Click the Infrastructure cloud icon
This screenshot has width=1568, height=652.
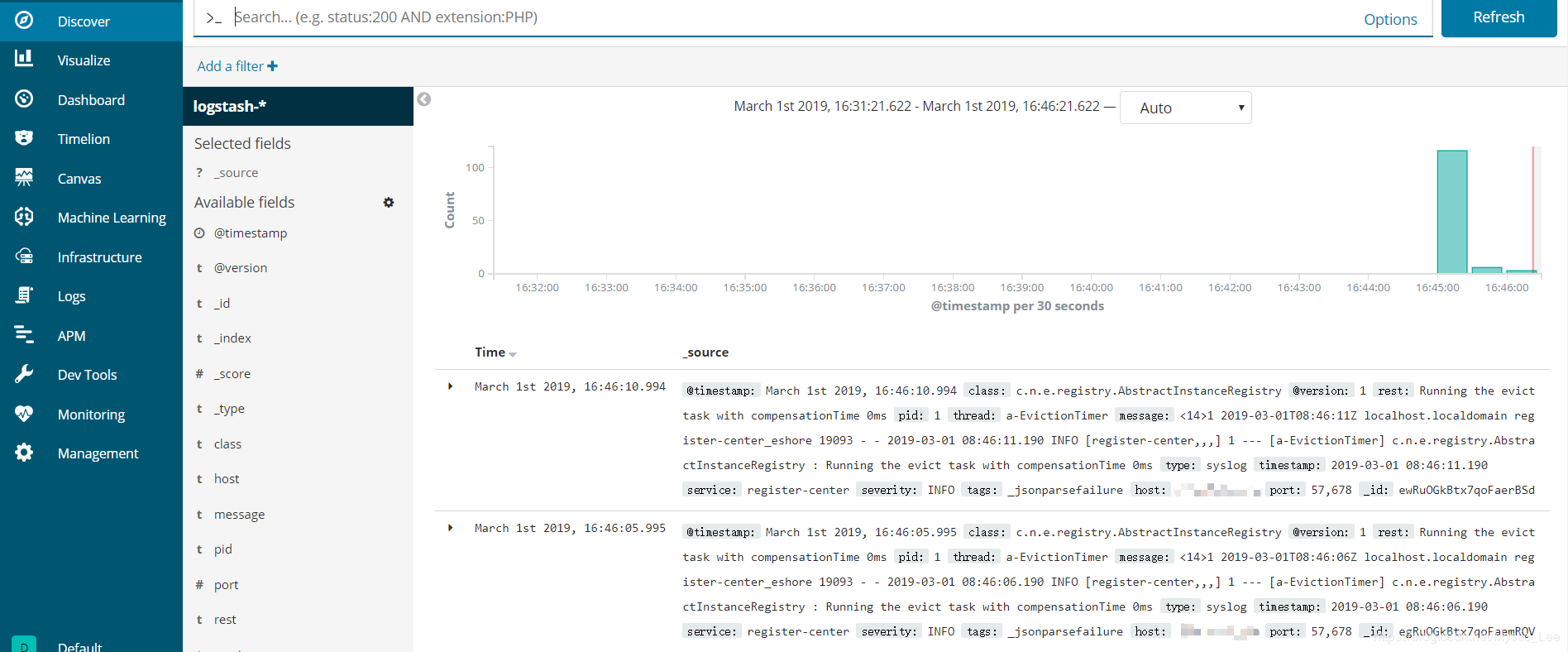(24, 256)
